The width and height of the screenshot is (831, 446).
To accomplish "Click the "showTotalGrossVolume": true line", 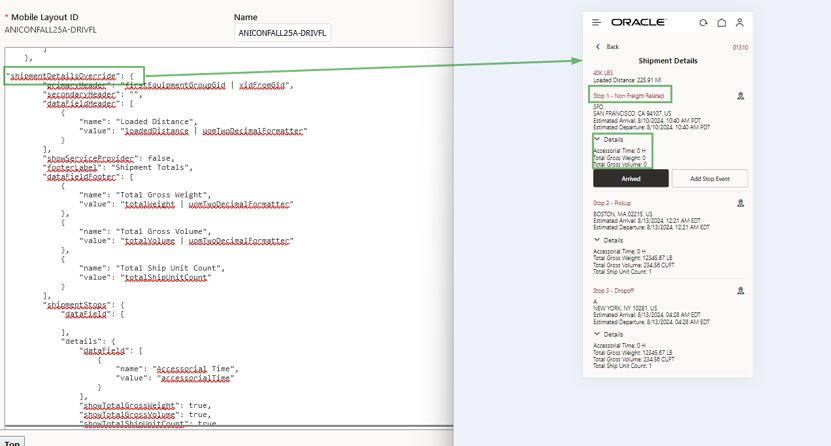I will 145,414.
